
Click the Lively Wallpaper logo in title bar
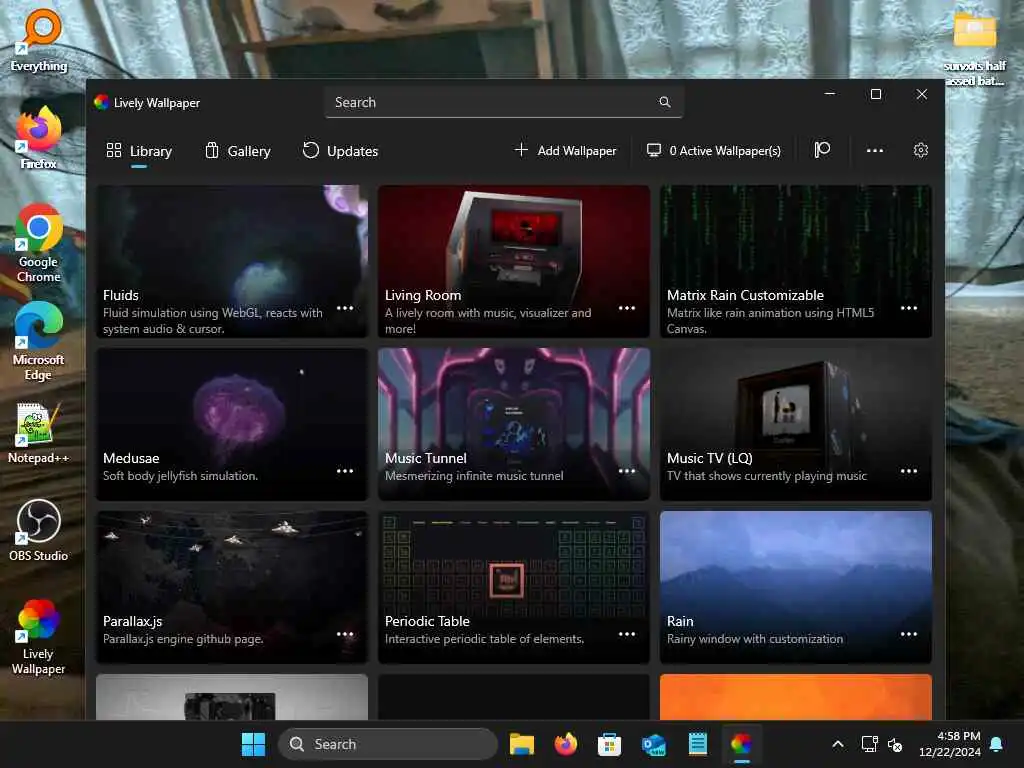coord(101,103)
